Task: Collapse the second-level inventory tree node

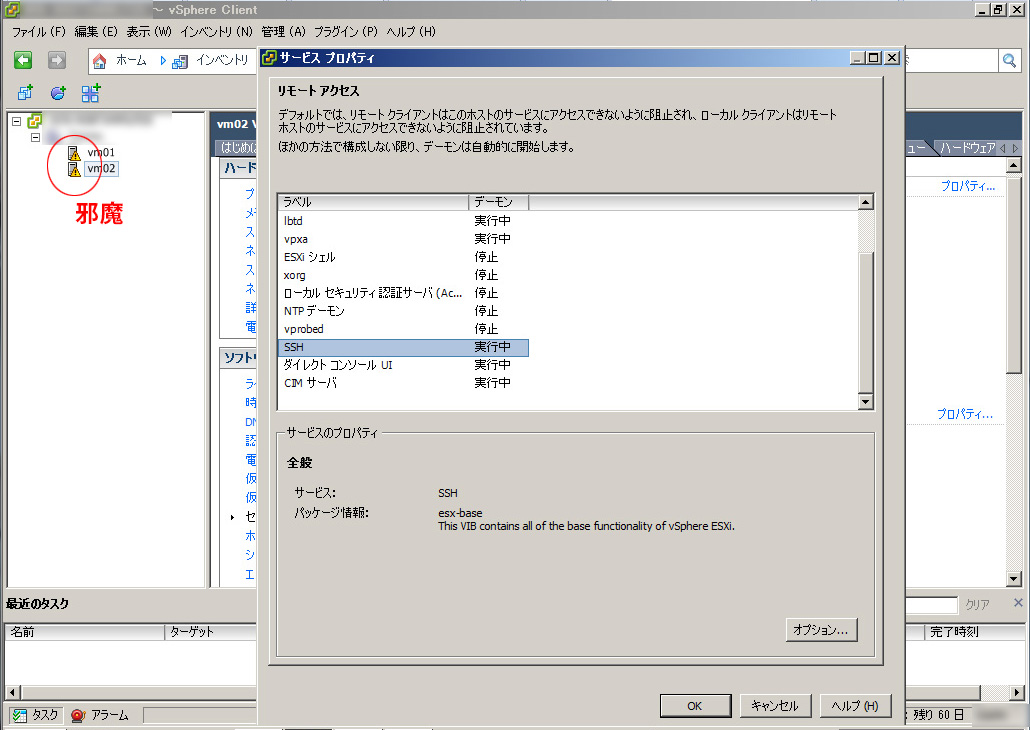Action: [35, 137]
